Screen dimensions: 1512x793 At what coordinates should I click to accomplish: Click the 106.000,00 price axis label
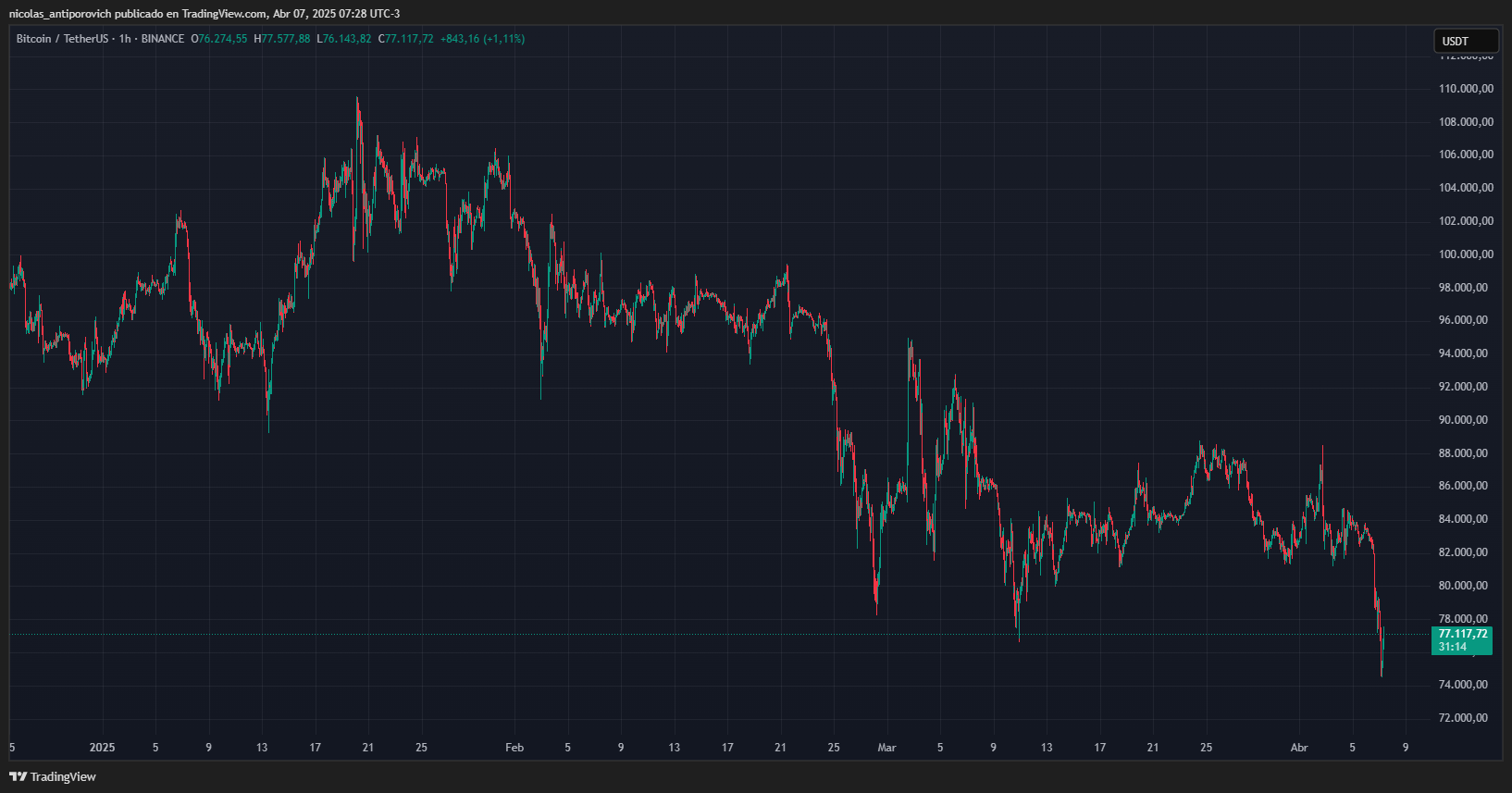coord(1466,155)
